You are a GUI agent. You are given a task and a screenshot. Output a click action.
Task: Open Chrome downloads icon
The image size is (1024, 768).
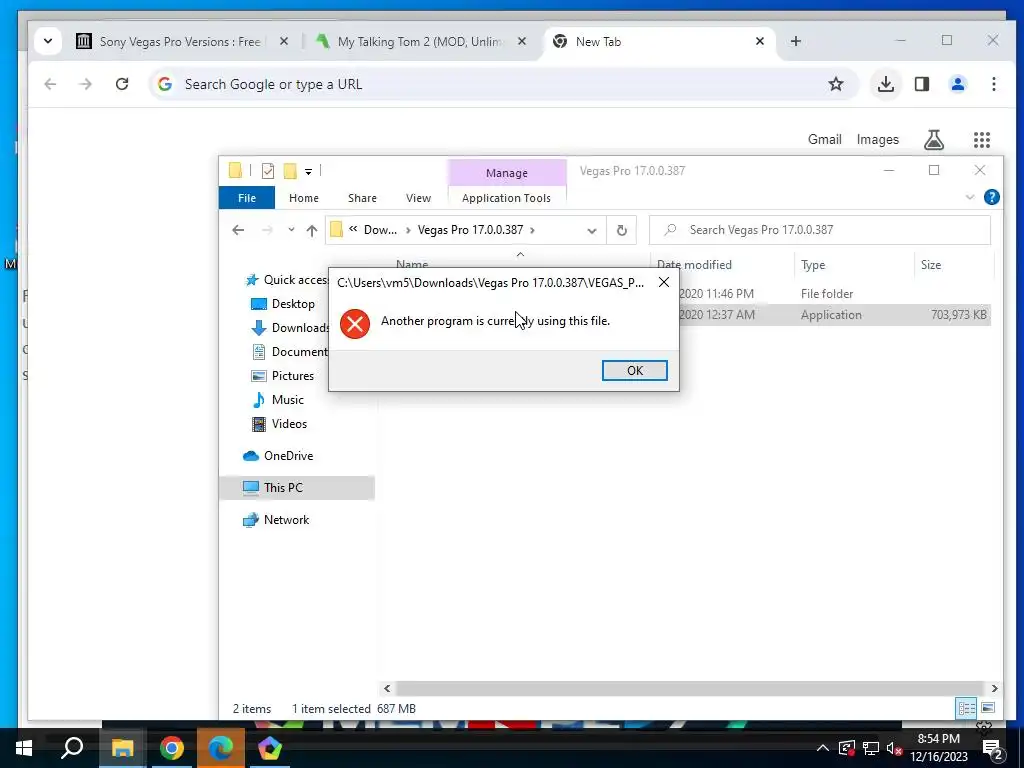click(886, 84)
